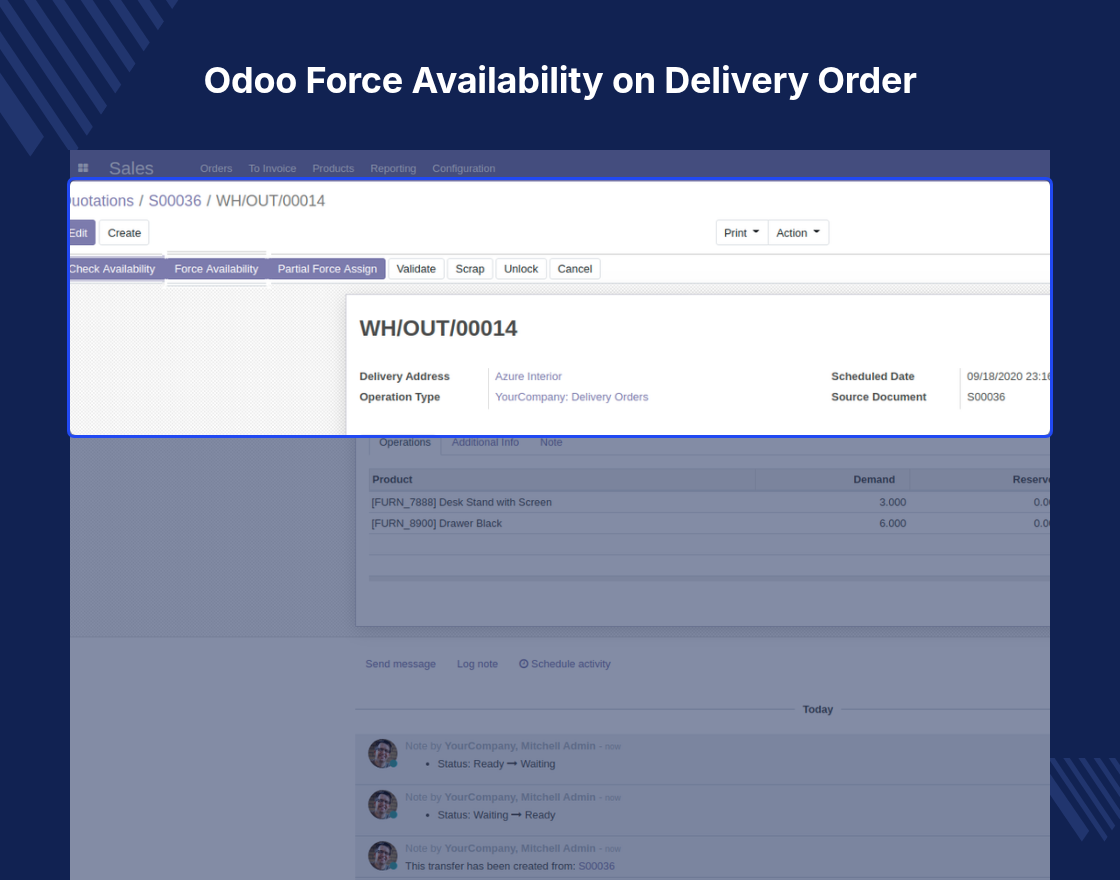Viewport: 1120px width, 880px height.
Task: Open the apps grid menu icon
Action: 83,168
